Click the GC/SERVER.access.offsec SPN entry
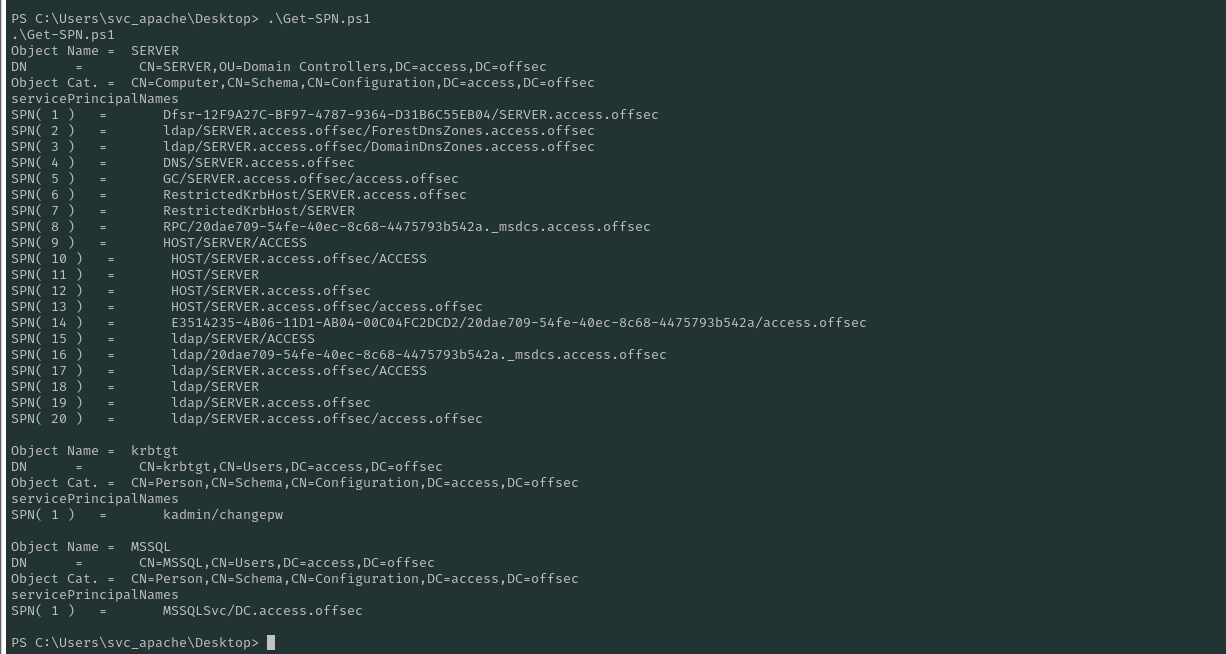1226x654 pixels. (310, 179)
